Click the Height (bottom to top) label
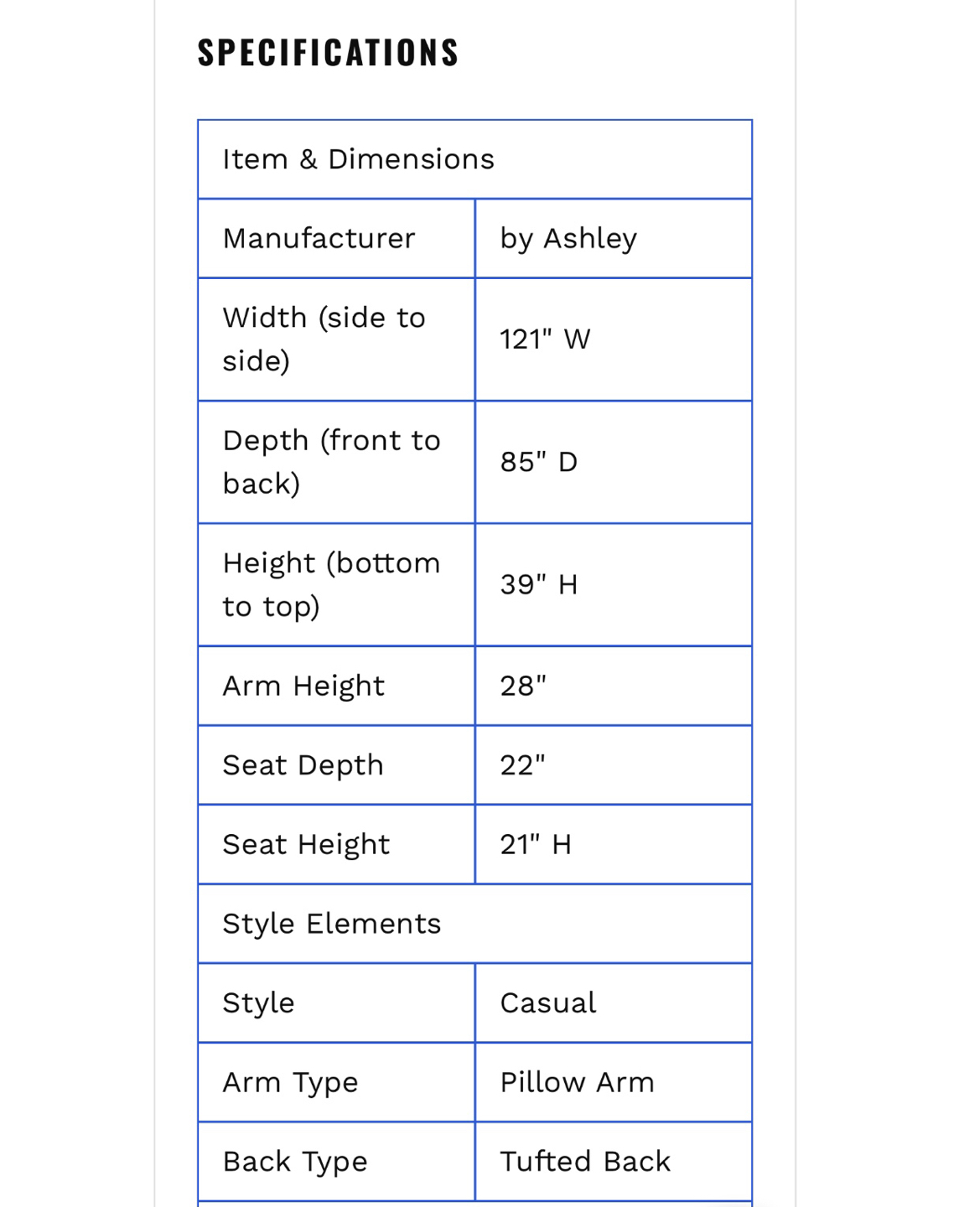Viewport: 980px width, 1207px height. [x=331, y=584]
